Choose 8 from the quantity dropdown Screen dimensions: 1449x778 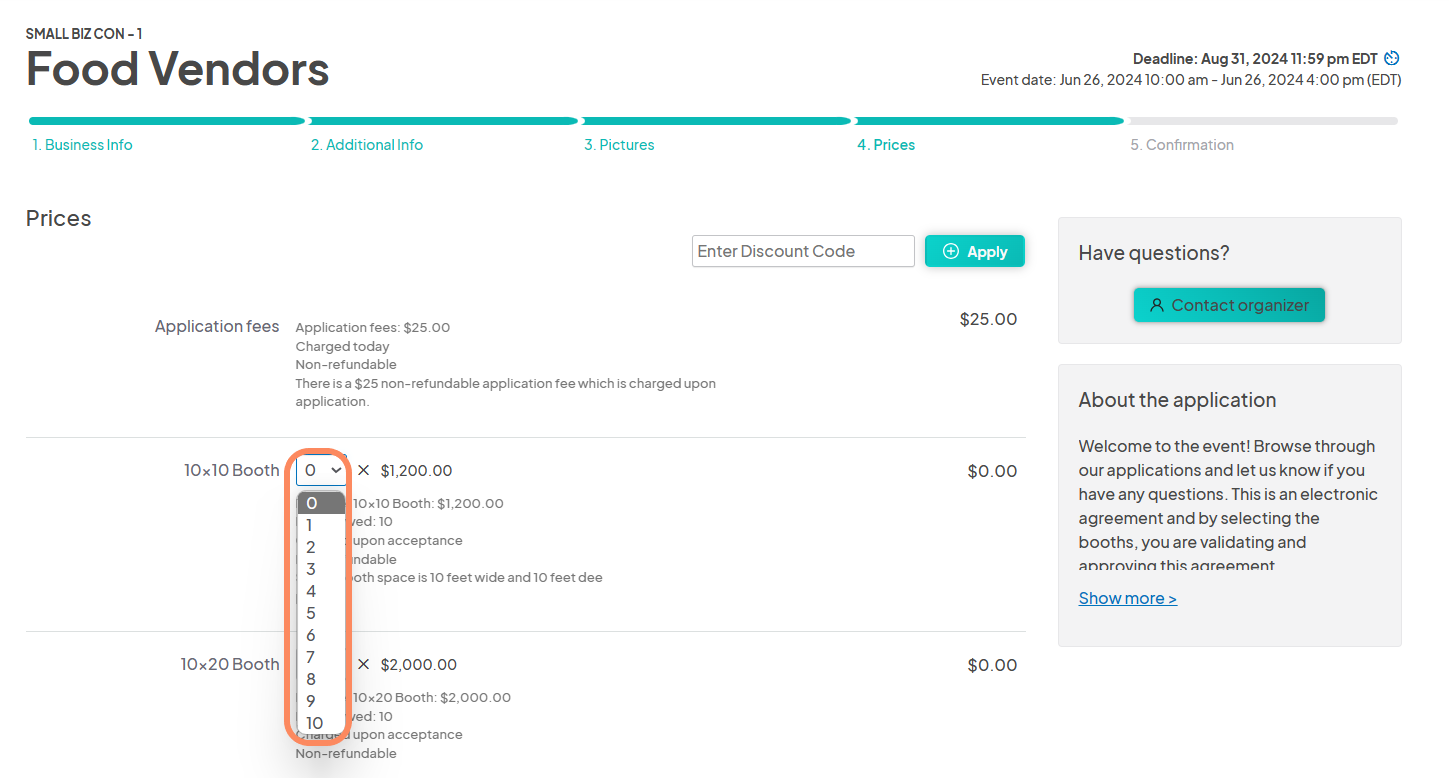[321, 679]
